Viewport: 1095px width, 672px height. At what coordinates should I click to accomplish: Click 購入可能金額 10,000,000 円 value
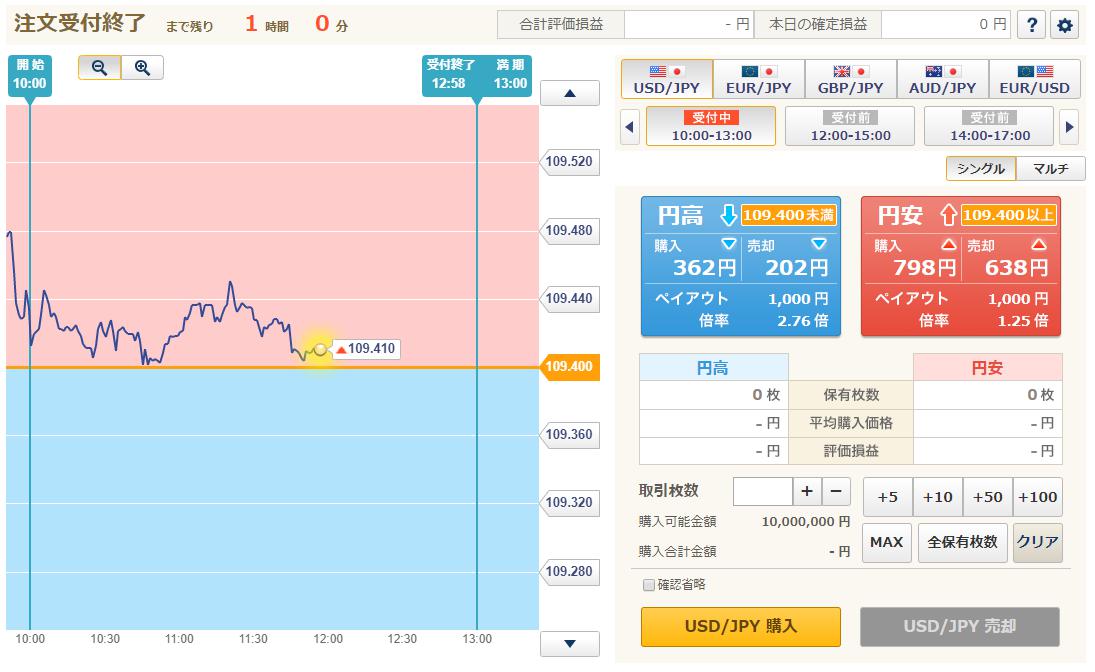[x=806, y=522]
